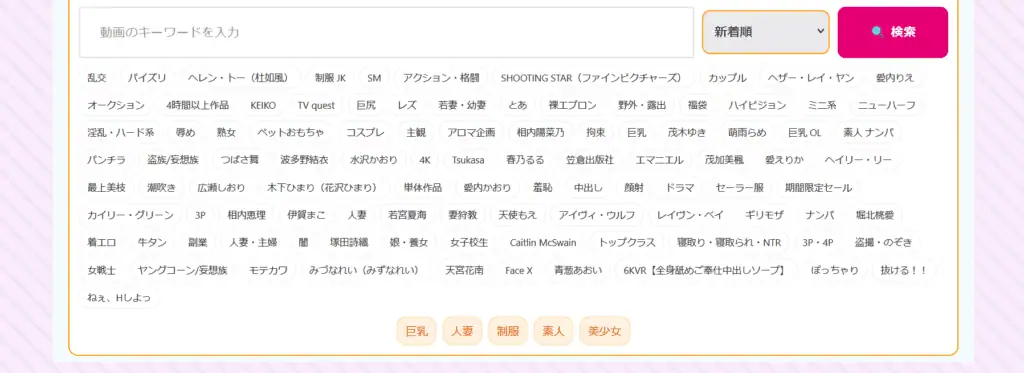Open the トップクラス tag
The image size is (1024, 373).
click(x=627, y=242)
